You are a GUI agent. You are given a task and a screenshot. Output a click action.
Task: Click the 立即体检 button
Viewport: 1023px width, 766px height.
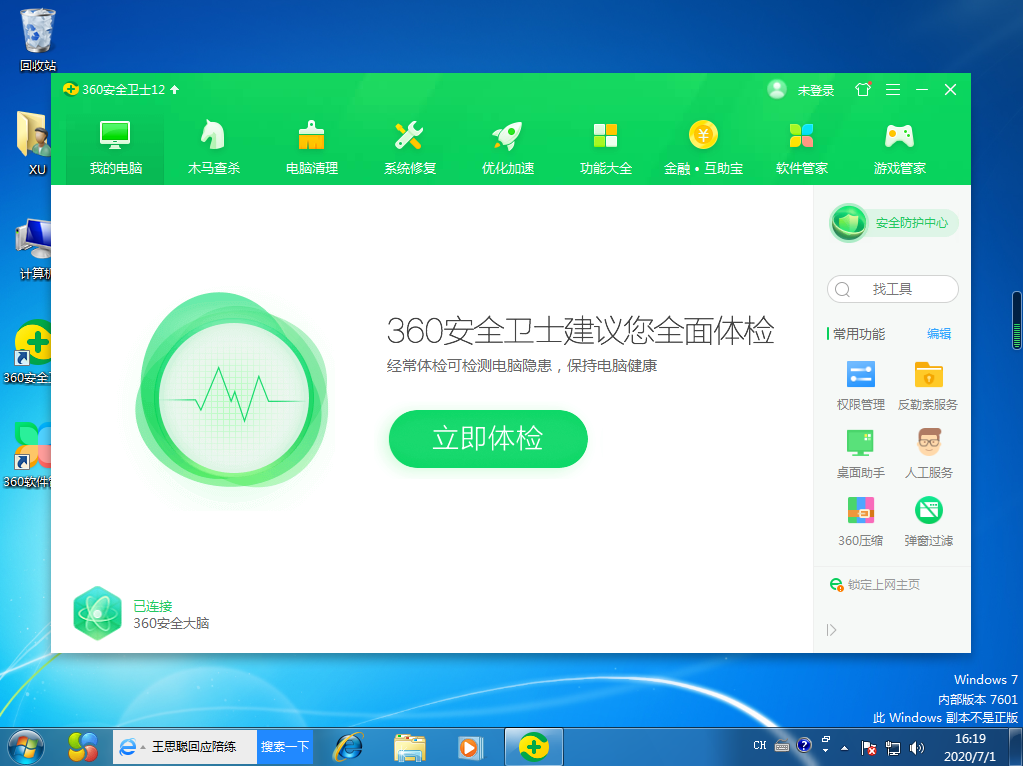point(487,438)
